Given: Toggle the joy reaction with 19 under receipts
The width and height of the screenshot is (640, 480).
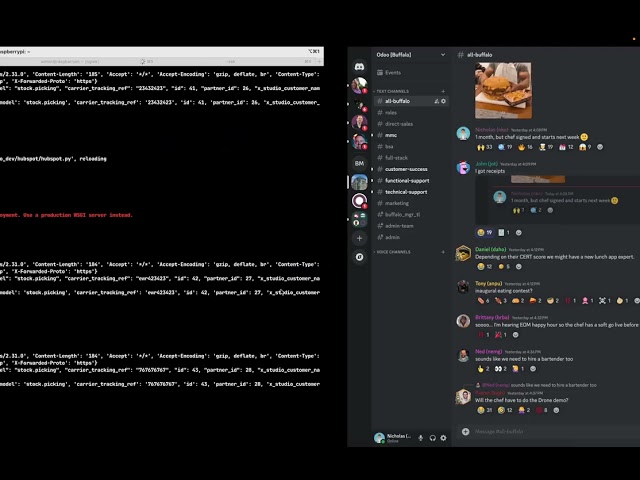Looking at the screenshot, I should click(x=484, y=232).
